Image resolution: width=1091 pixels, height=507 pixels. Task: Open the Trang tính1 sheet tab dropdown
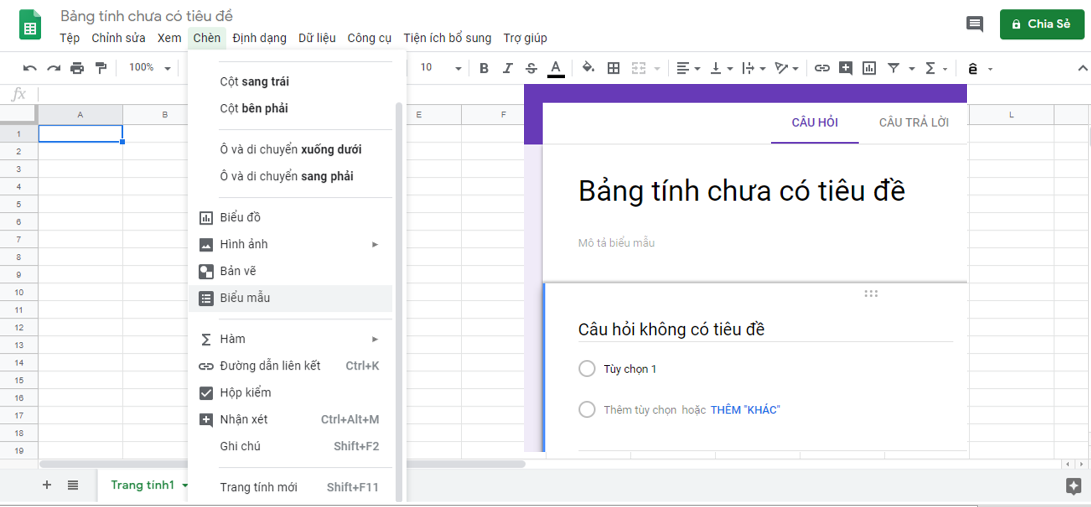tap(185, 486)
